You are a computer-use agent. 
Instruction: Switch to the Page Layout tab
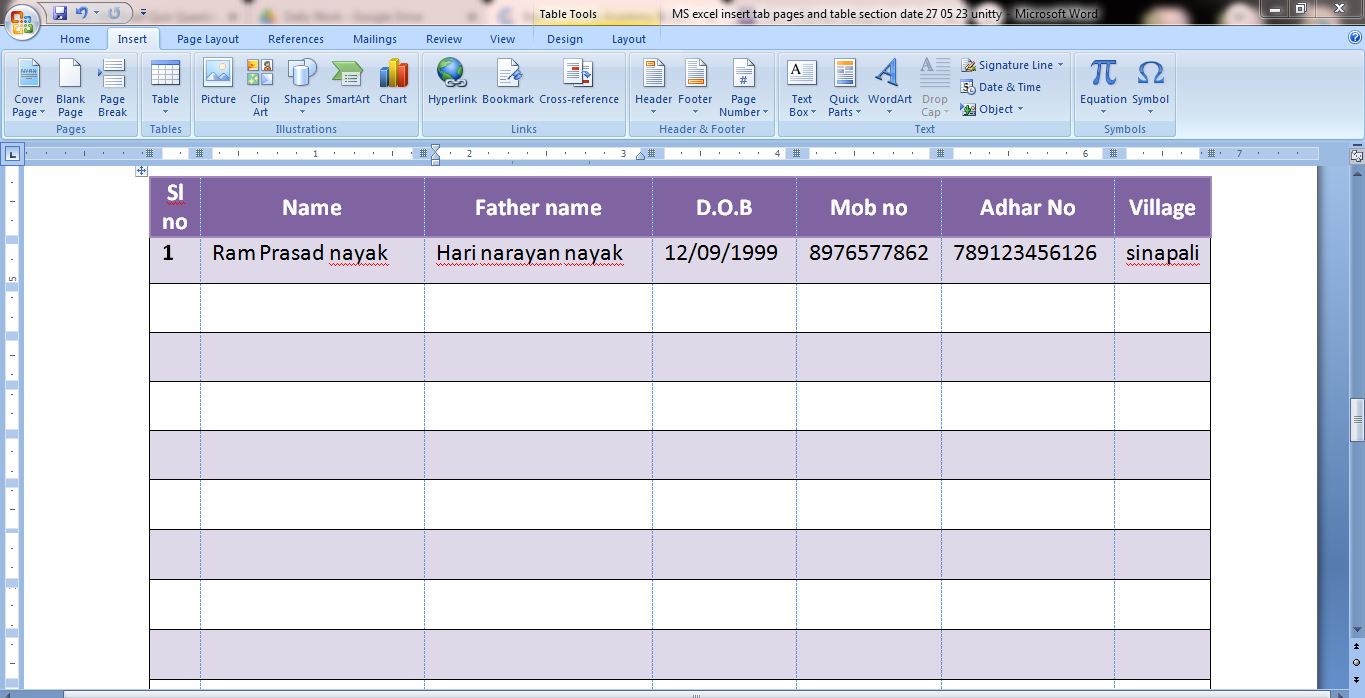click(x=208, y=39)
